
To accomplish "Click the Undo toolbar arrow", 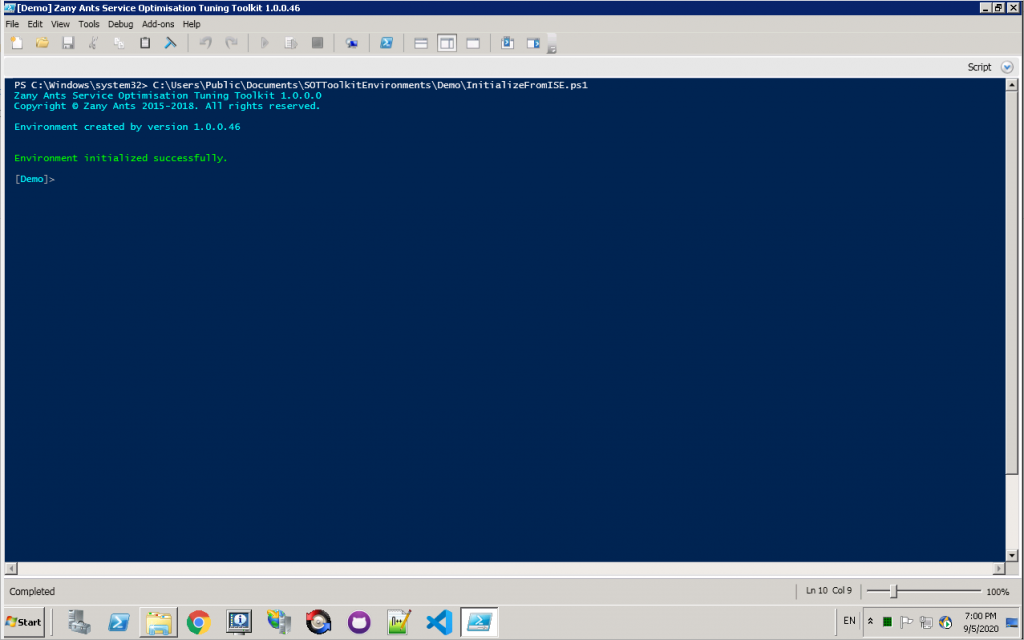I will (x=206, y=43).
